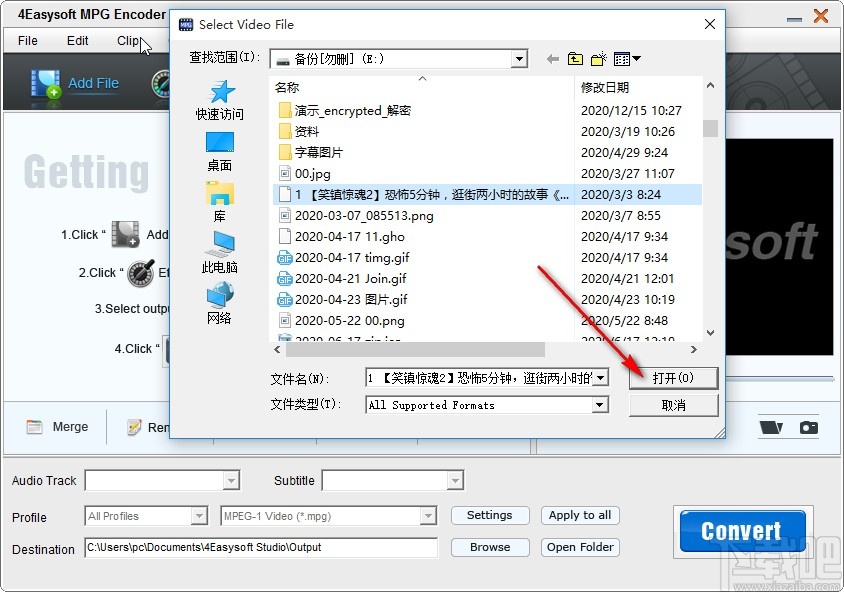This screenshot has height=592, width=844.
Task: Click the 打开(O) button
Action: coord(674,378)
